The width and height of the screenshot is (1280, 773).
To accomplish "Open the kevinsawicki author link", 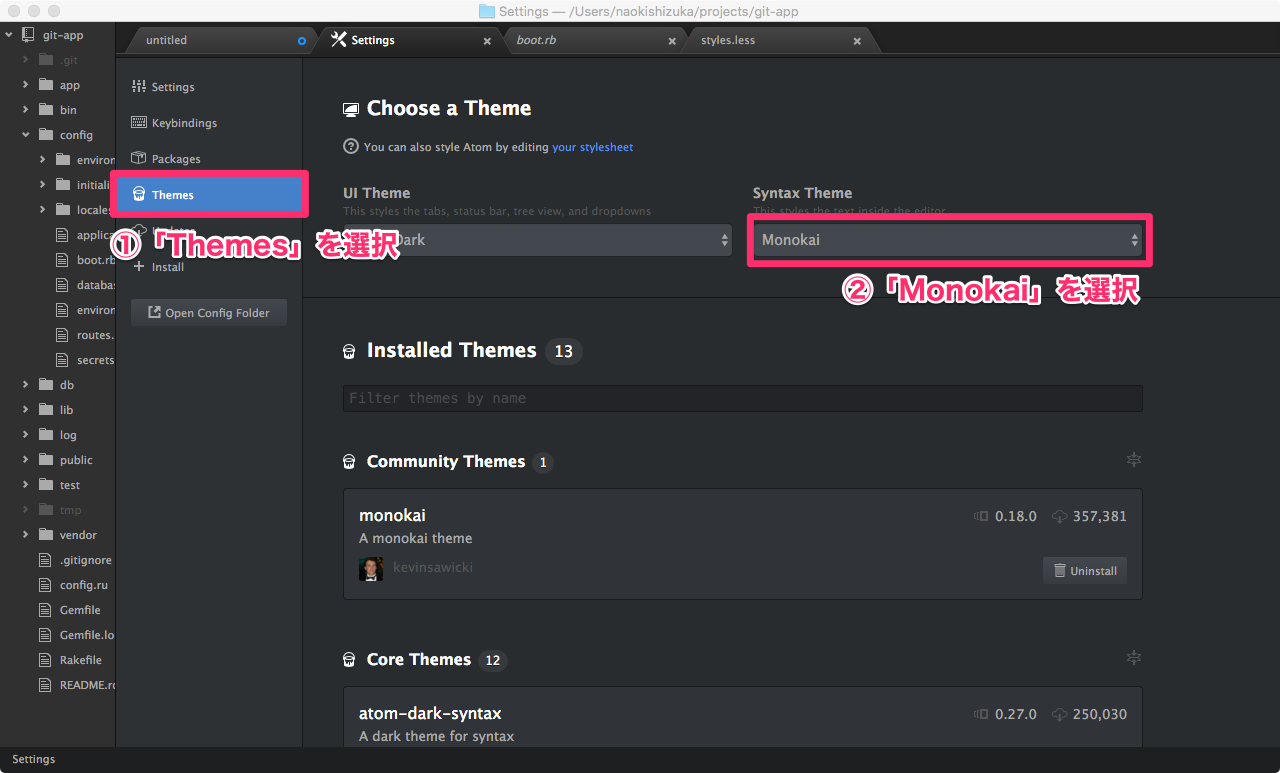I will 433,568.
